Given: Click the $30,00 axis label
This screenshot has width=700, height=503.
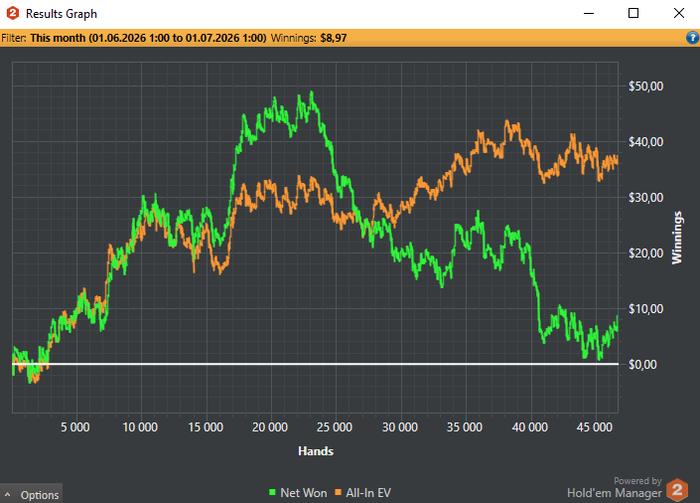Looking at the screenshot, I should click(x=646, y=198).
